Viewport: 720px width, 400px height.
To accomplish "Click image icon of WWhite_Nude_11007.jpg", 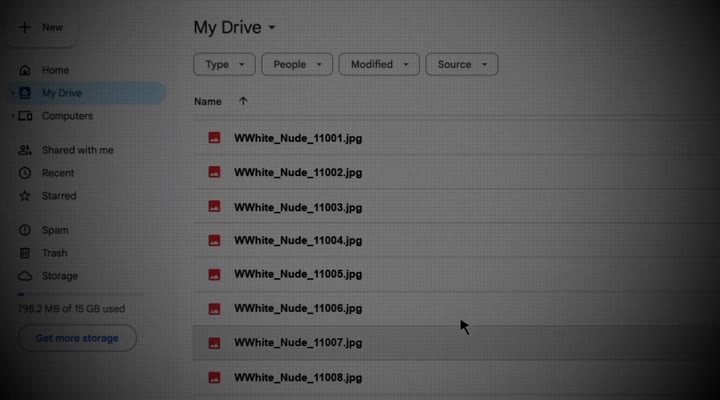I will click(x=214, y=343).
